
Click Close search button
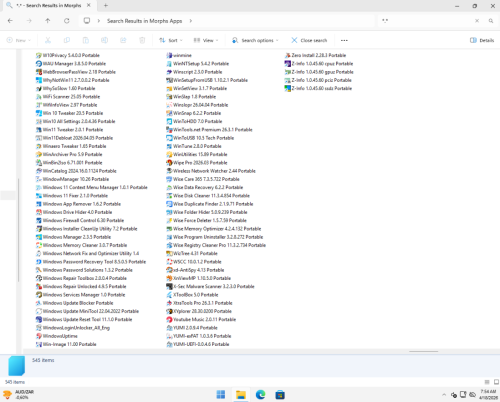pos(309,40)
